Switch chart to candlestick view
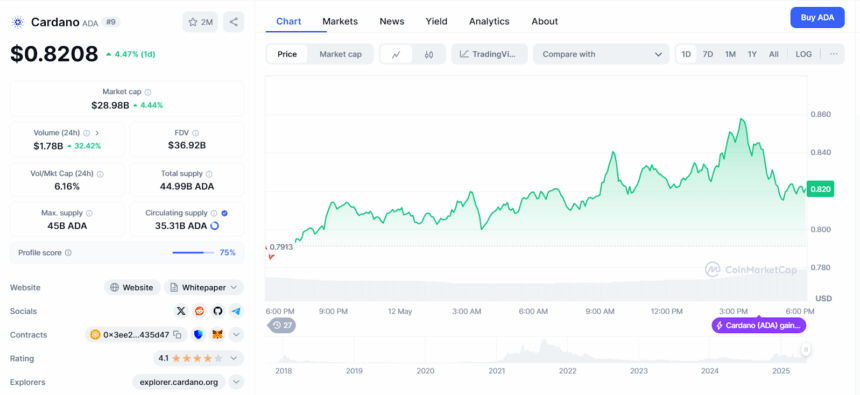 coord(429,54)
